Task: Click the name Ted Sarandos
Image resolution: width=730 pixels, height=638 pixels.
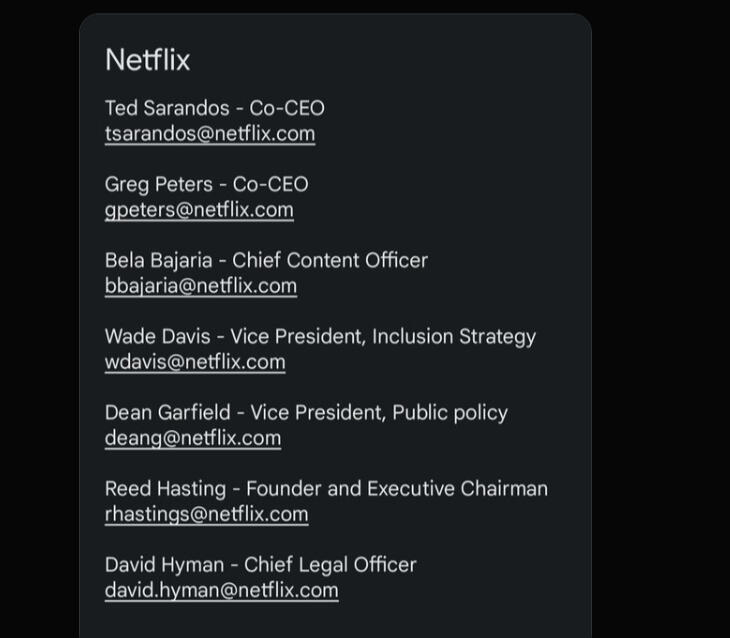Action: (167, 108)
